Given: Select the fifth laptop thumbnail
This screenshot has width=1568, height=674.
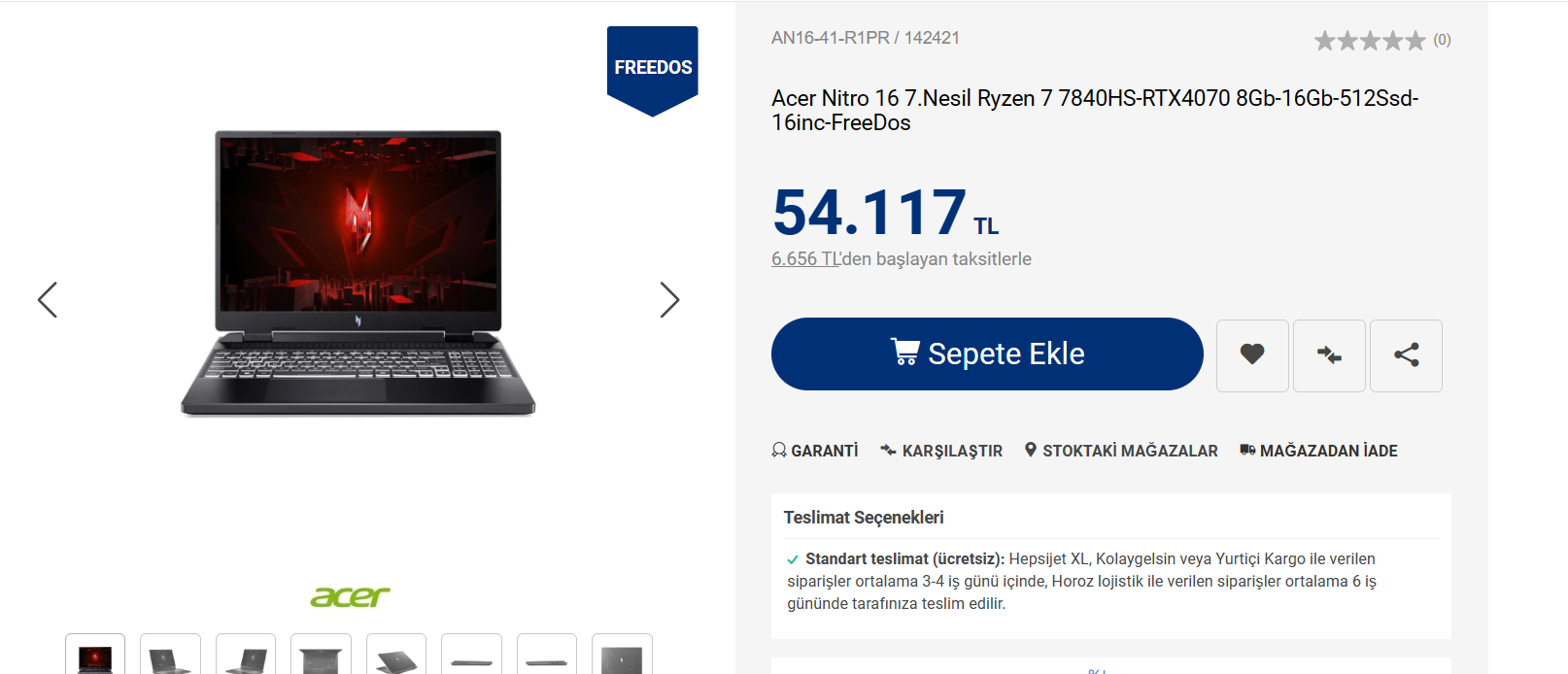Looking at the screenshot, I should [x=396, y=654].
